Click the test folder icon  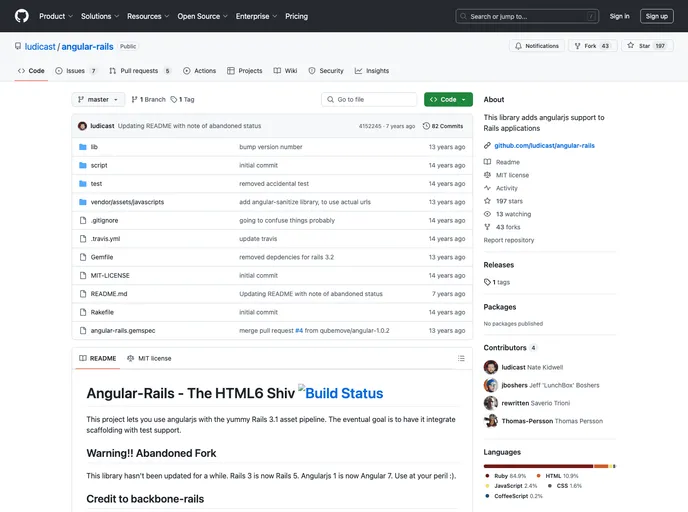point(82,184)
